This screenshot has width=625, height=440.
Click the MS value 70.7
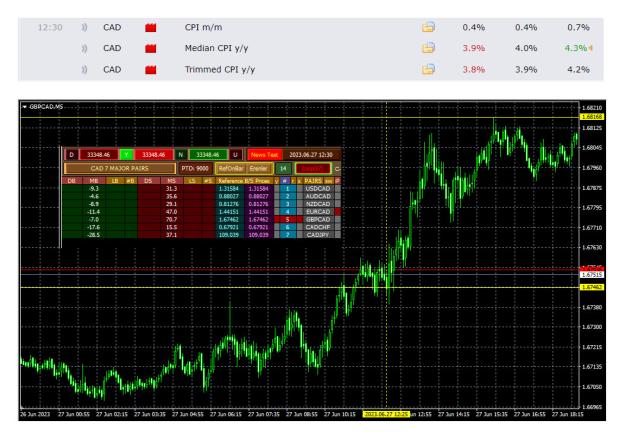coord(171,219)
